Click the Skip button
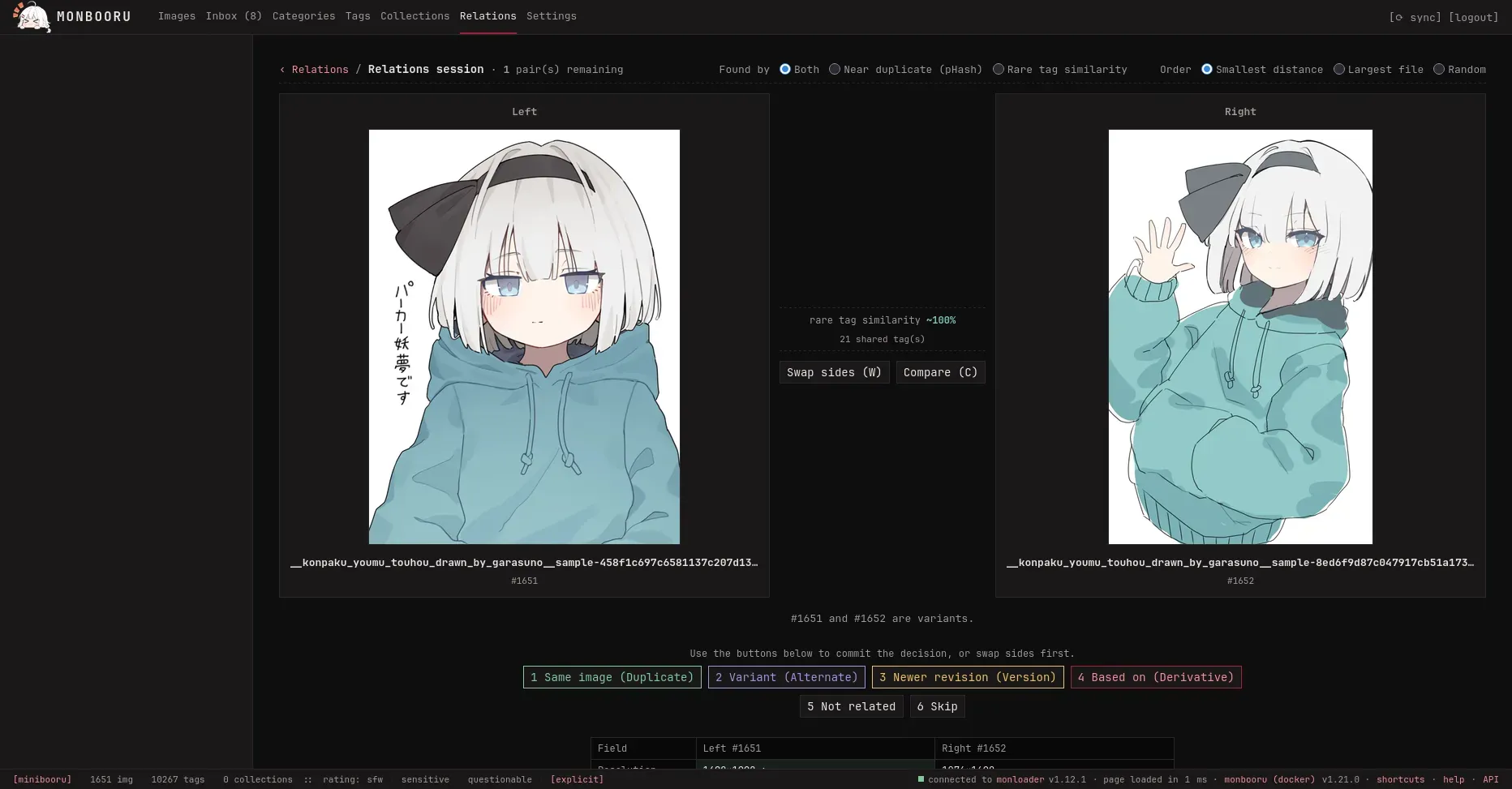 (x=937, y=707)
